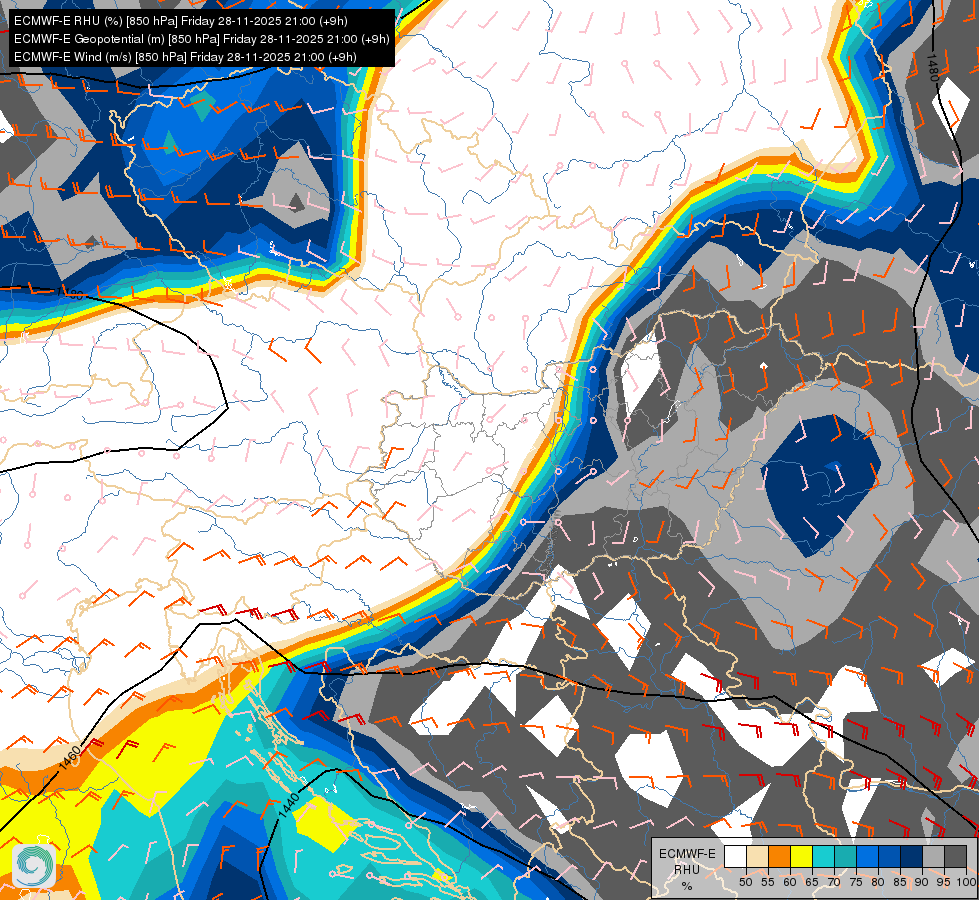Click the bright blue 75-80 legend swatch
This screenshot has height=900, width=979.
868,856
